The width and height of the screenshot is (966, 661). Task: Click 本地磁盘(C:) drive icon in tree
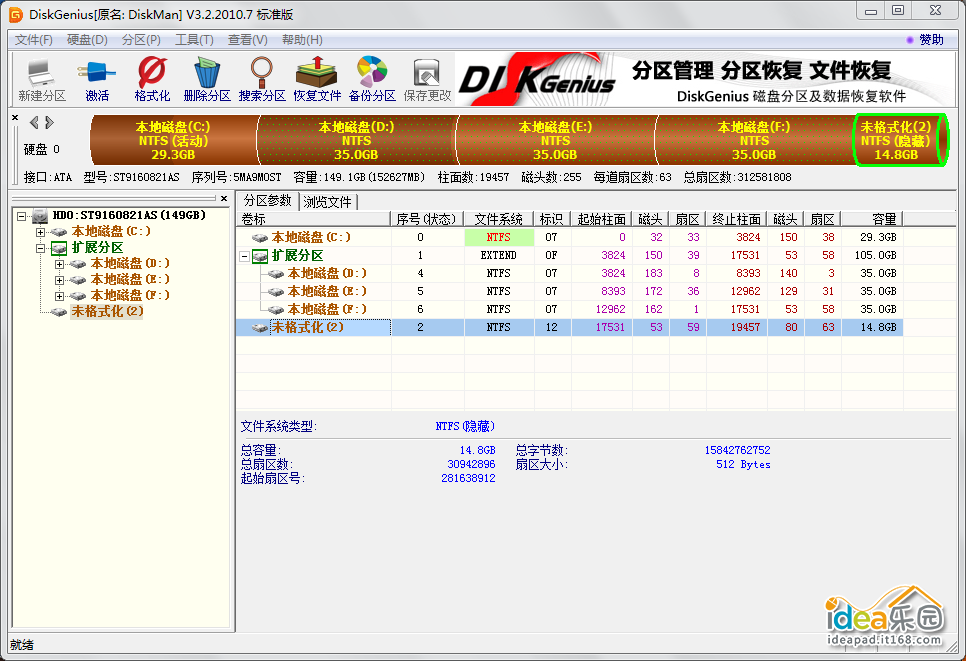(59, 232)
